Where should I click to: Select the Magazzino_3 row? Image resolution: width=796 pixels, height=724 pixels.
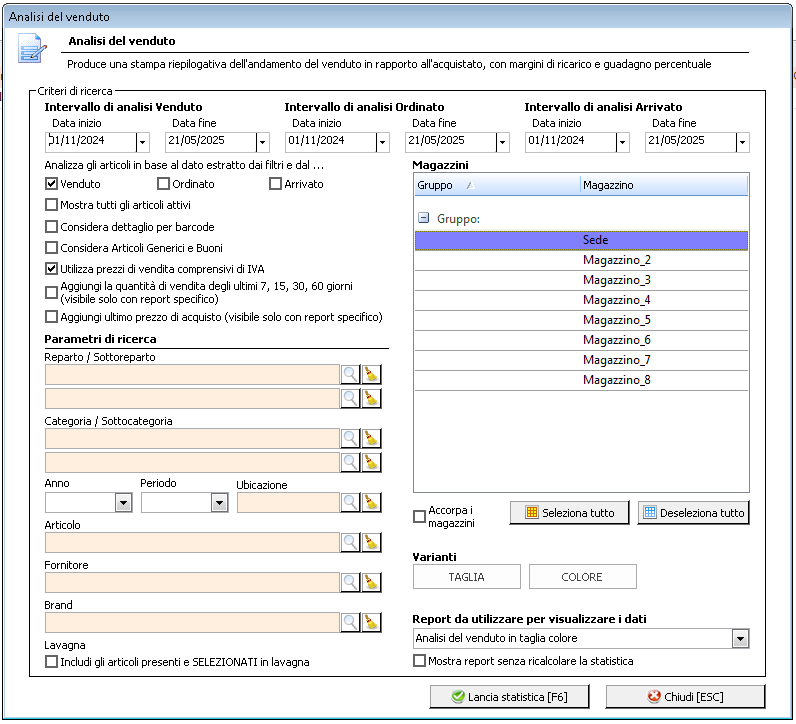[x=581, y=280]
